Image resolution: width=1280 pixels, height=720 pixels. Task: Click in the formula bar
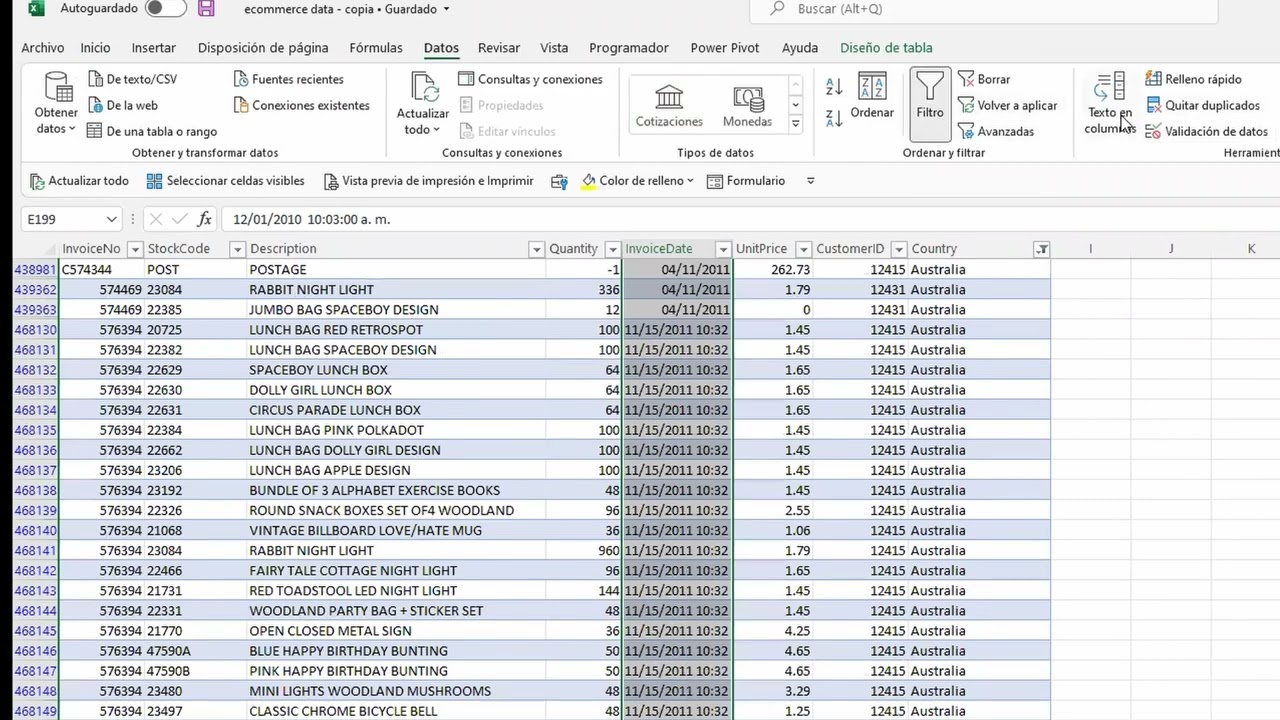click(x=750, y=219)
